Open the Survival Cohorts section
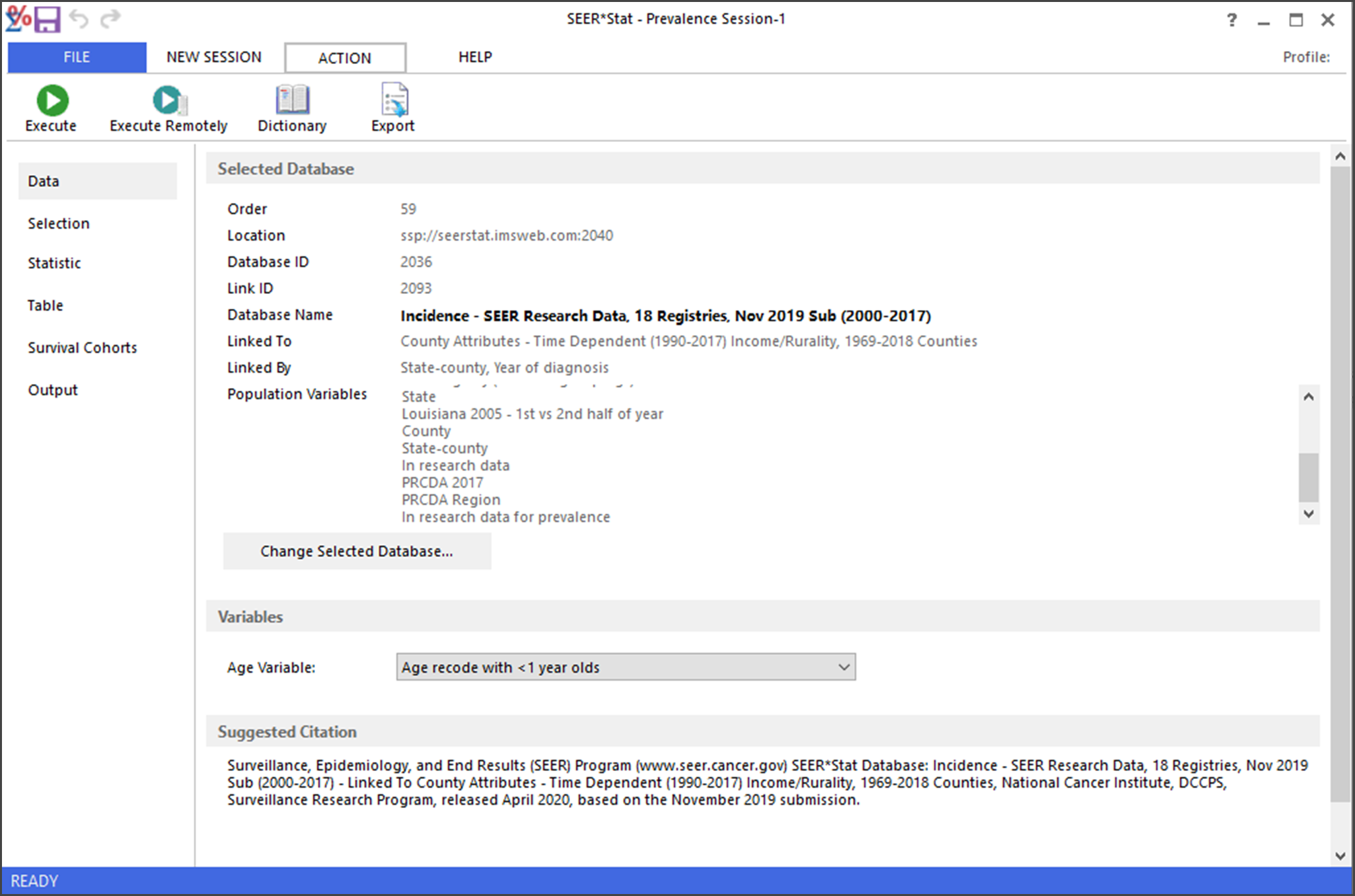Image resolution: width=1355 pixels, height=896 pixels. tap(83, 348)
